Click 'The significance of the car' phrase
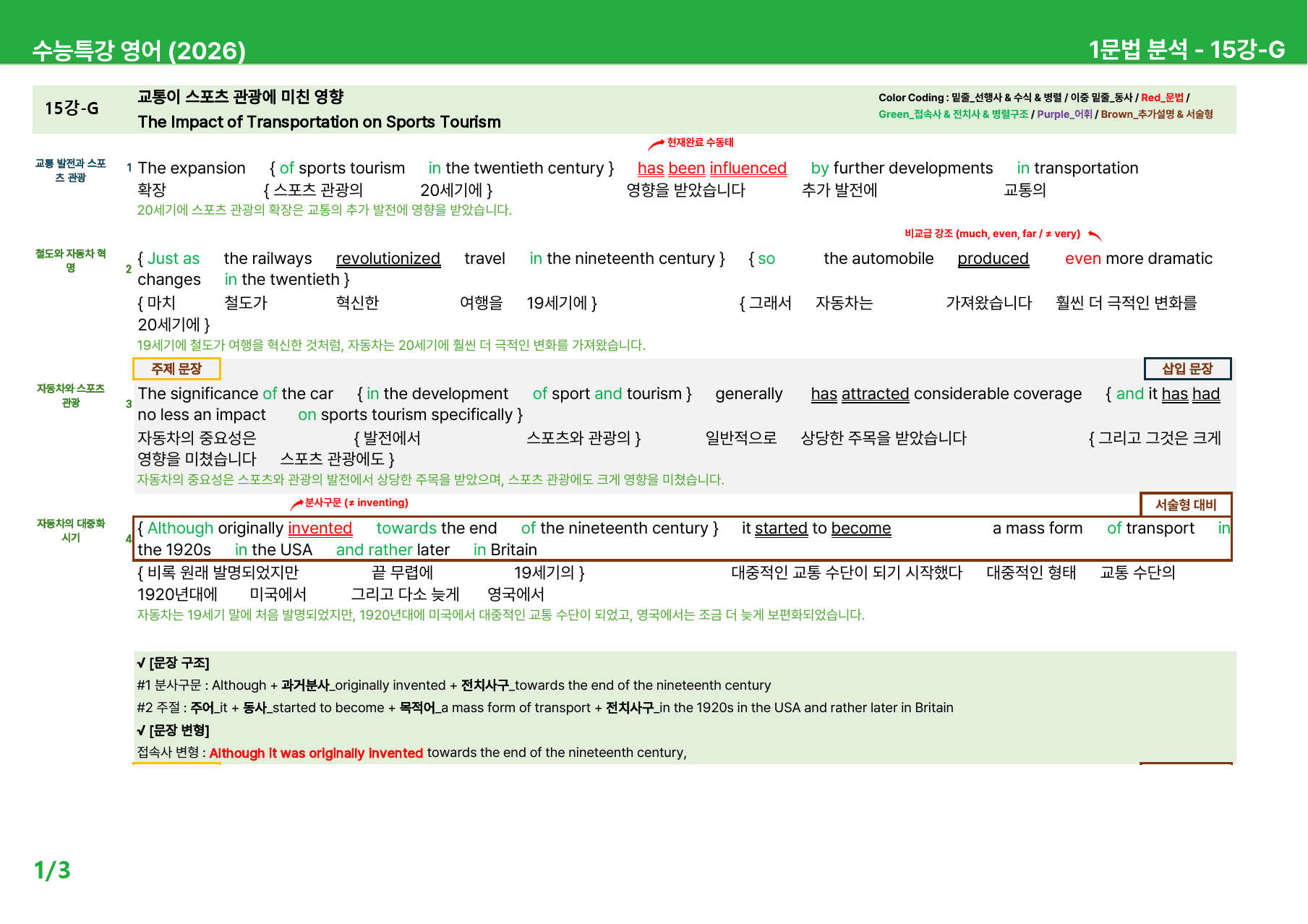The image size is (1308, 924). [x=235, y=393]
